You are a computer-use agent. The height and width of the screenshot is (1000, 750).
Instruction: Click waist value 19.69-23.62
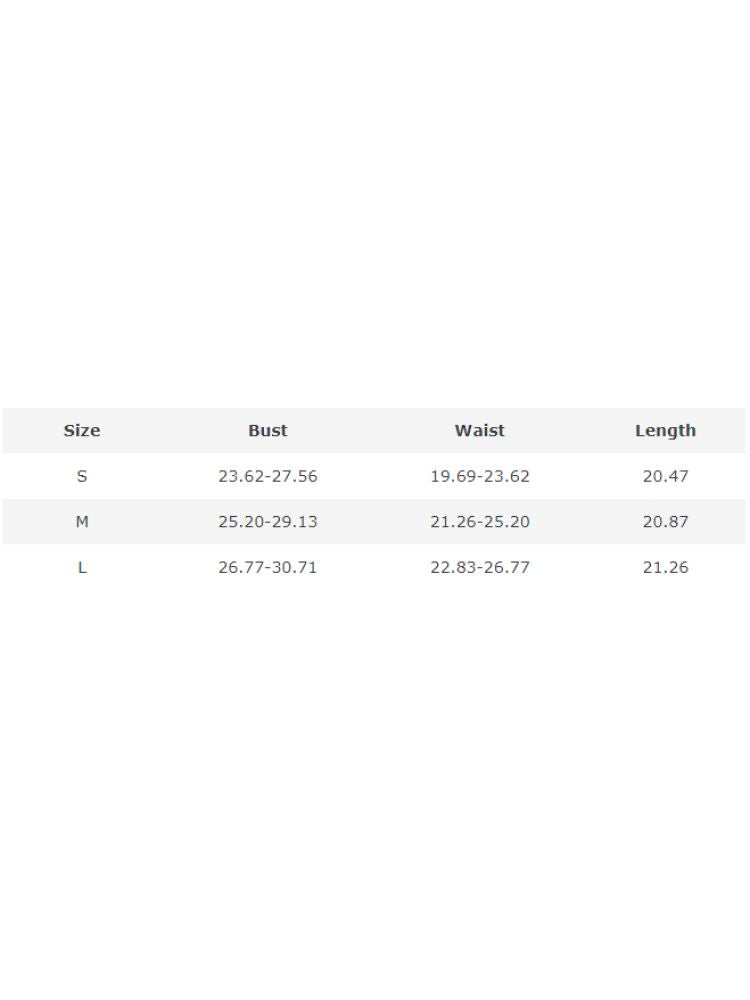(x=479, y=476)
